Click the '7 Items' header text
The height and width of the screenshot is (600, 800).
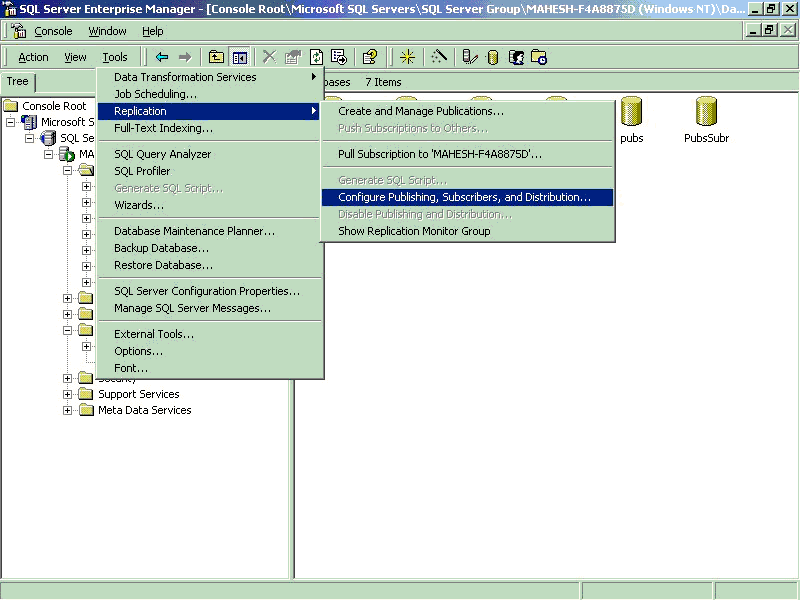383,82
